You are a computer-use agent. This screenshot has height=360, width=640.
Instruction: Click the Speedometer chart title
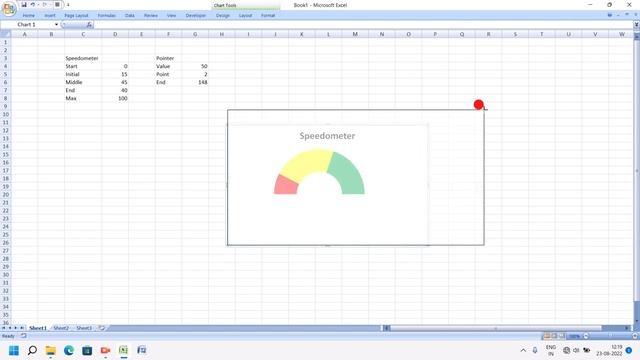coord(327,136)
